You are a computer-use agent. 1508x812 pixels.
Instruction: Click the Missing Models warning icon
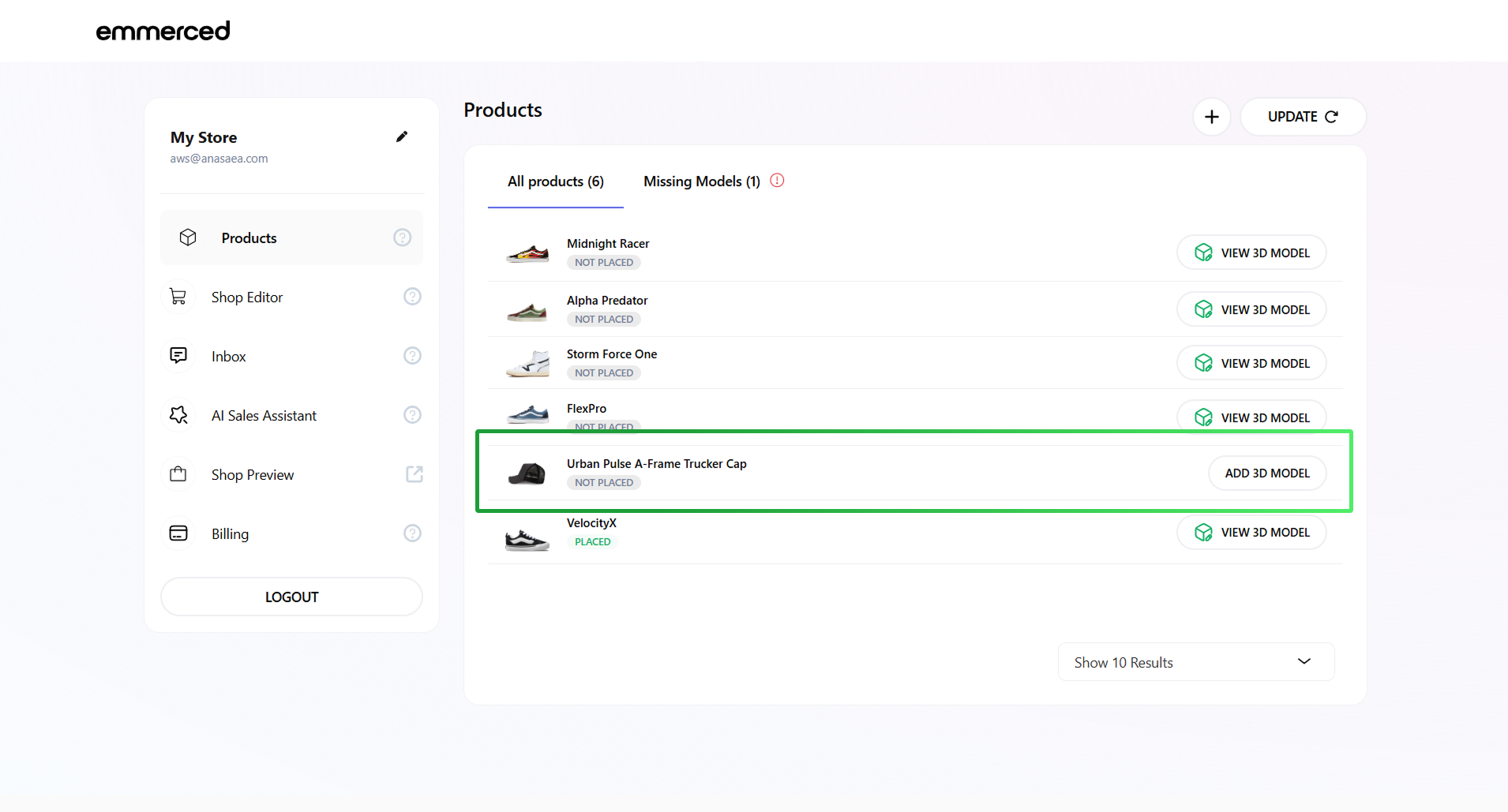click(x=777, y=181)
